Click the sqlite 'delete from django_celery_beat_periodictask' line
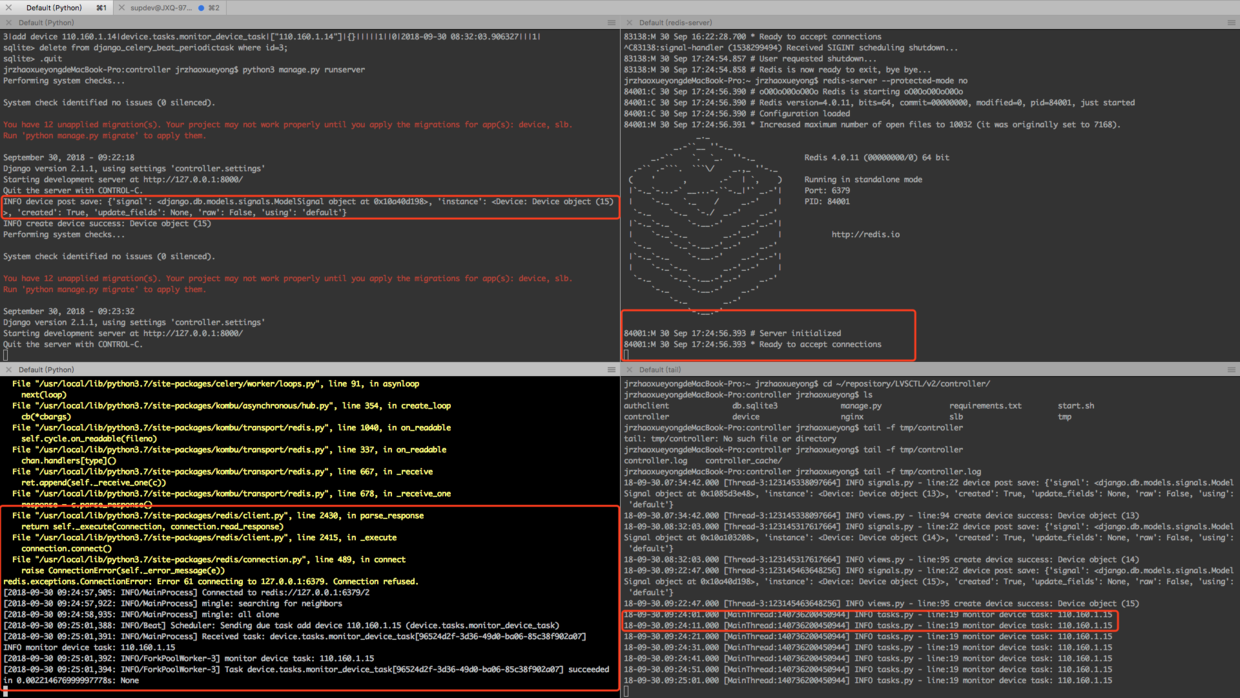 [x=146, y=47]
